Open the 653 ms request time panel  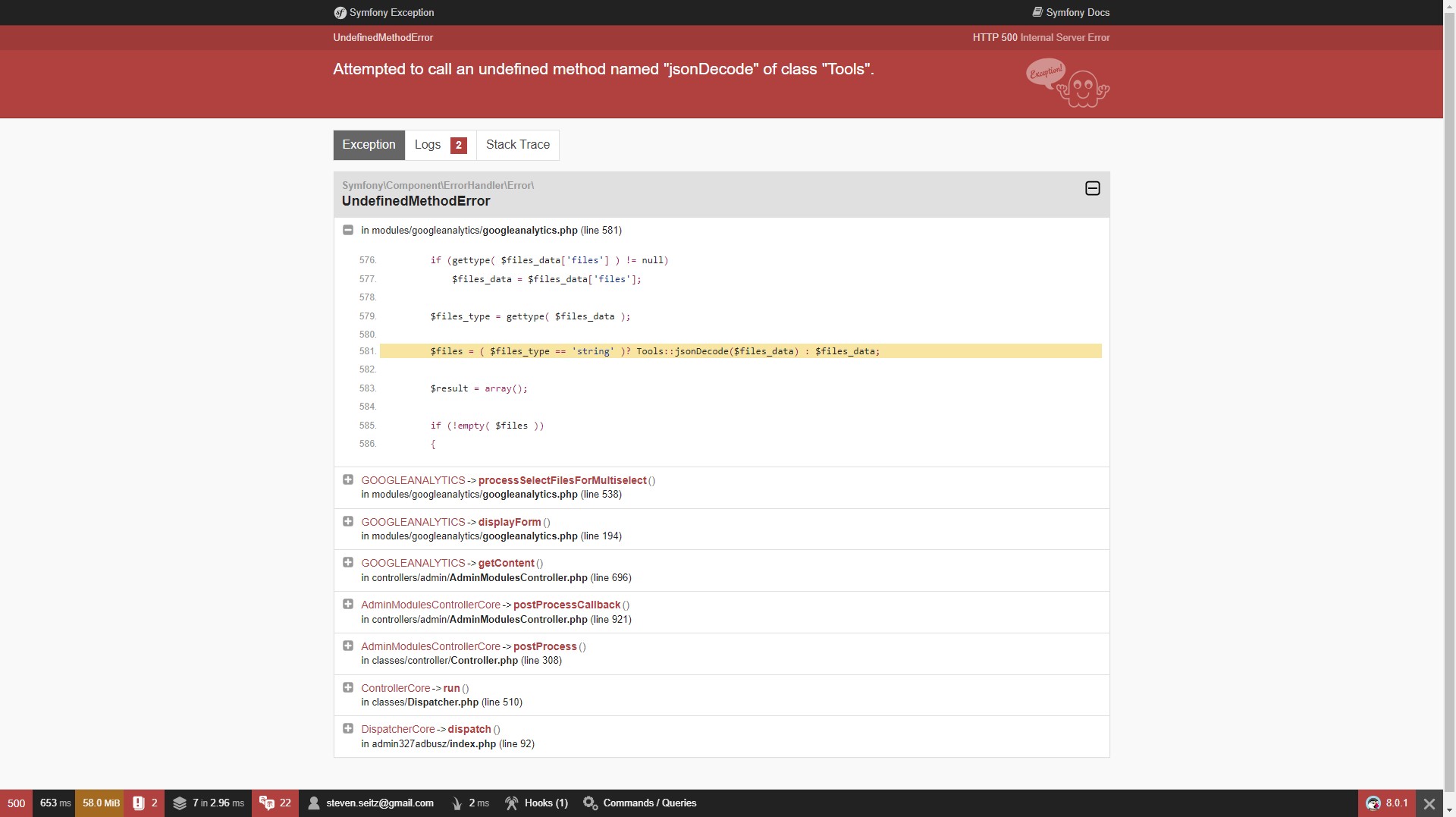[x=55, y=803]
